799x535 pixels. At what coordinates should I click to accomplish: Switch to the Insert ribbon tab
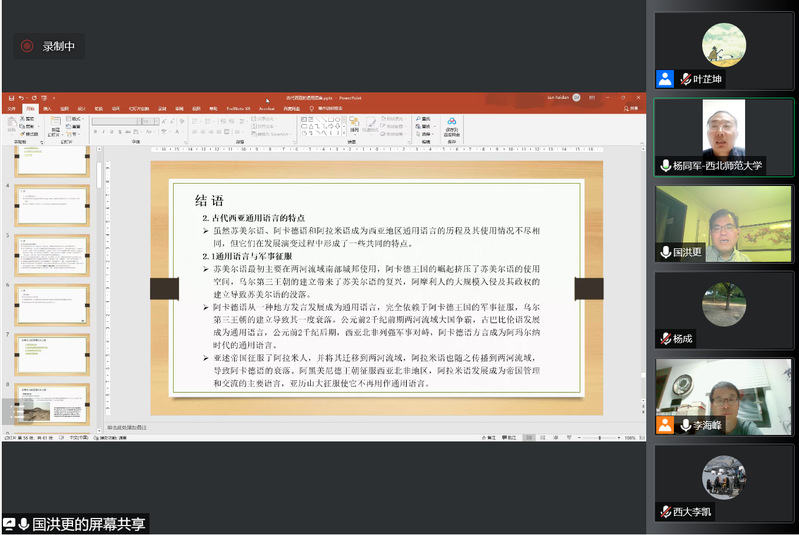(47, 108)
